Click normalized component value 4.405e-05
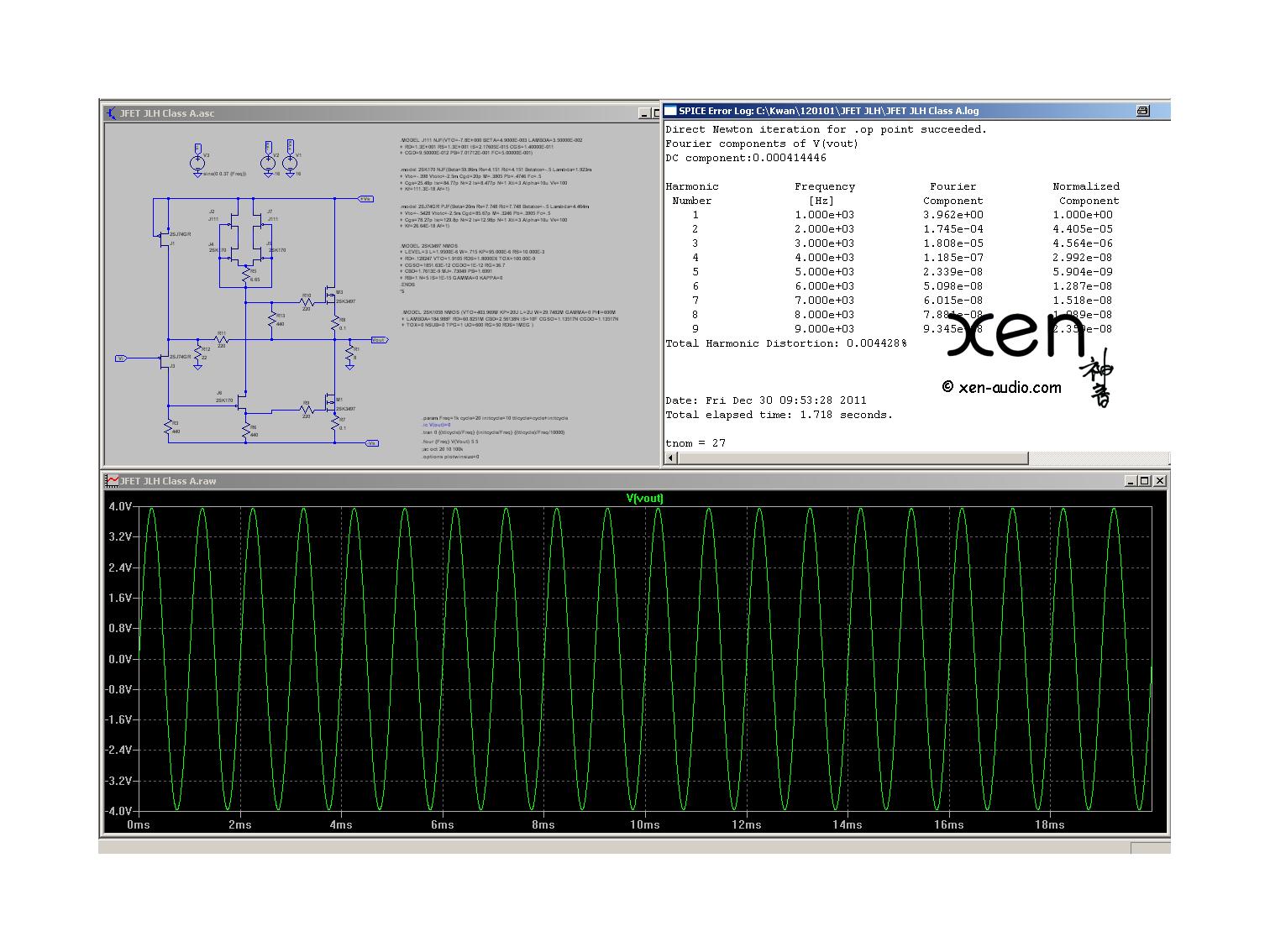1270x952 pixels. click(x=1083, y=229)
